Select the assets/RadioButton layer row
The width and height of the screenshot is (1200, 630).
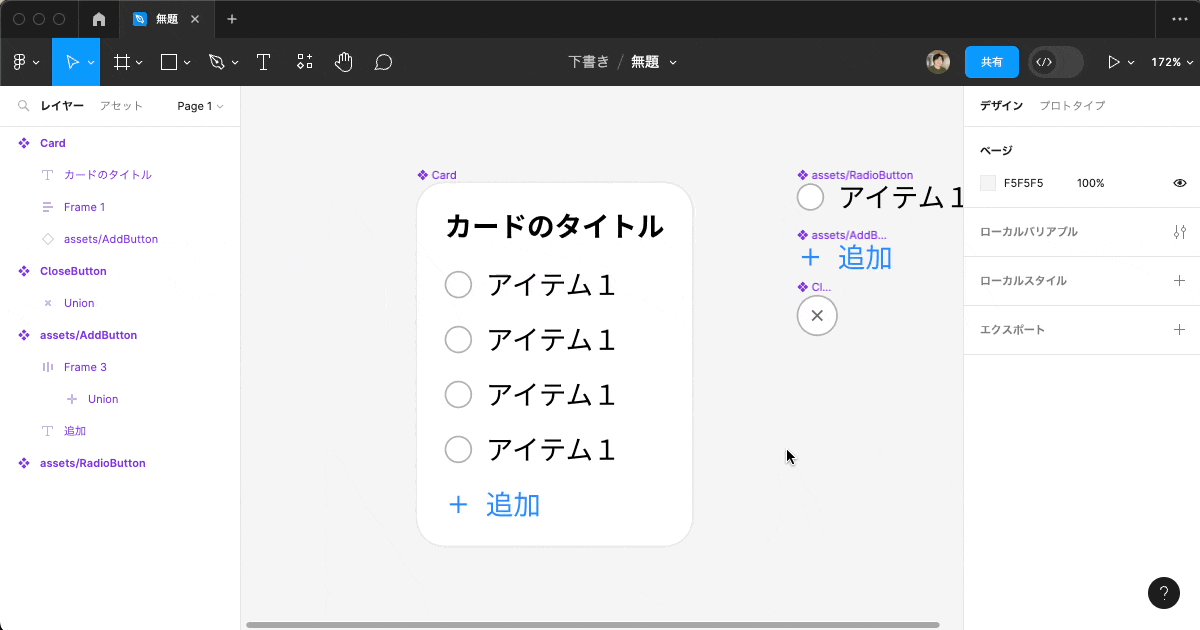[x=120, y=463]
